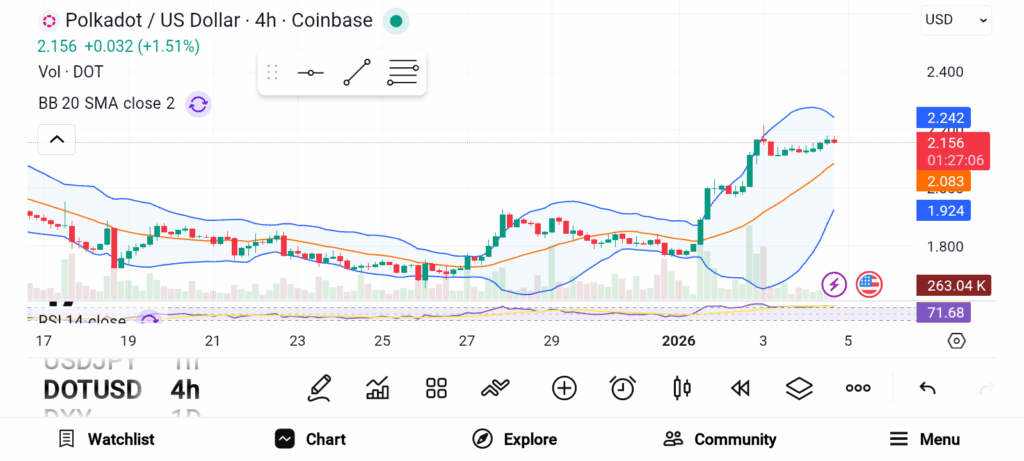The image size is (1024, 461).
Task: Open the pencil drawing tools icon
Action: point(319,388)
